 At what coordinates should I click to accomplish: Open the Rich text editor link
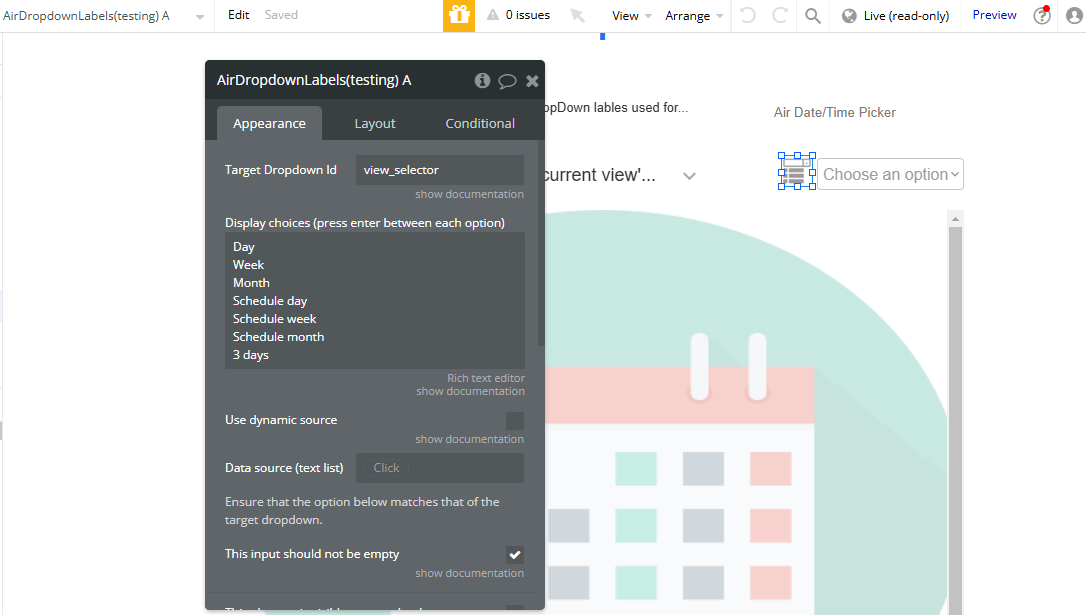(x=485, y=378)
